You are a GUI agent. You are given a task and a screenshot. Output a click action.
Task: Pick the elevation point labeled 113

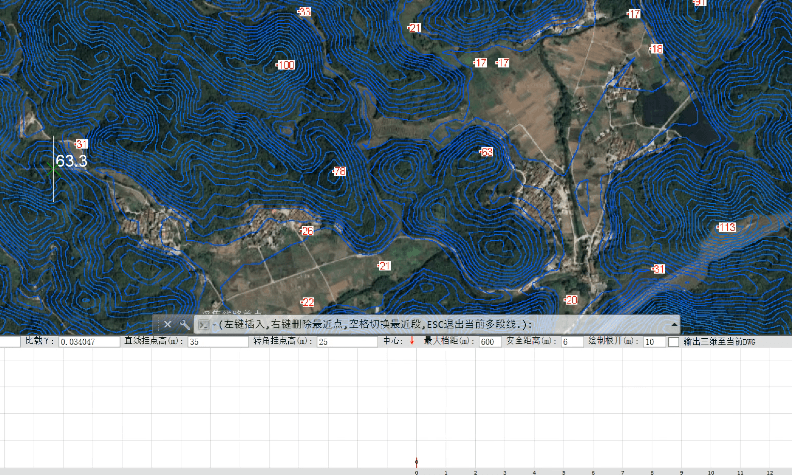tap(725, 228)
